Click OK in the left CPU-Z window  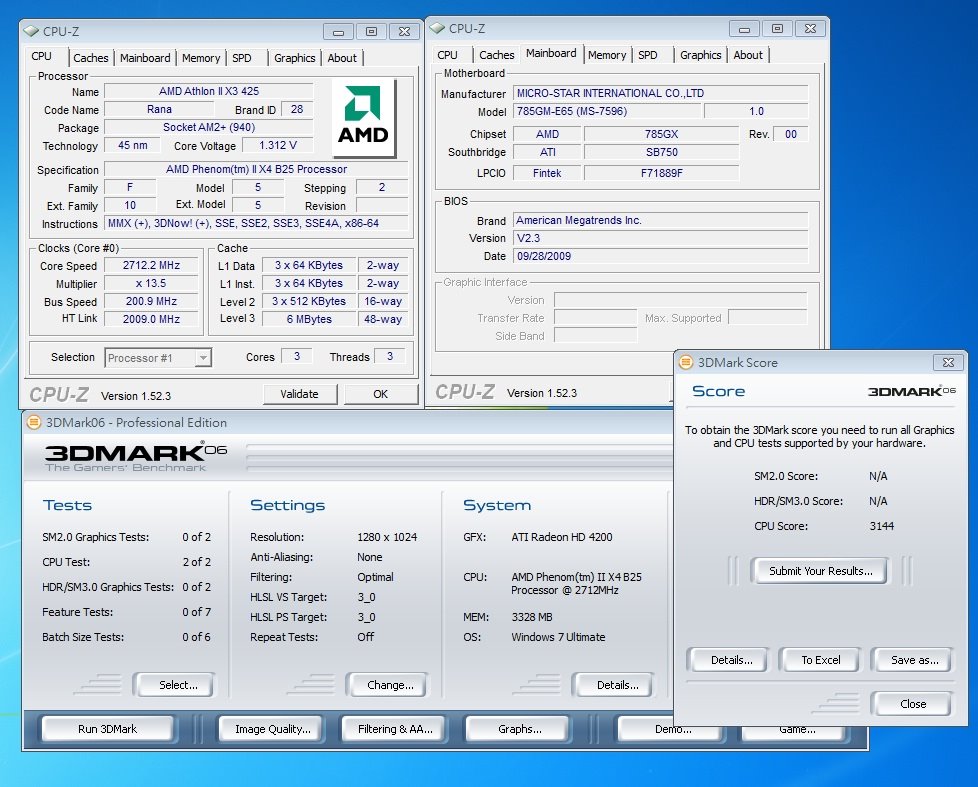(x=380, y=394)
